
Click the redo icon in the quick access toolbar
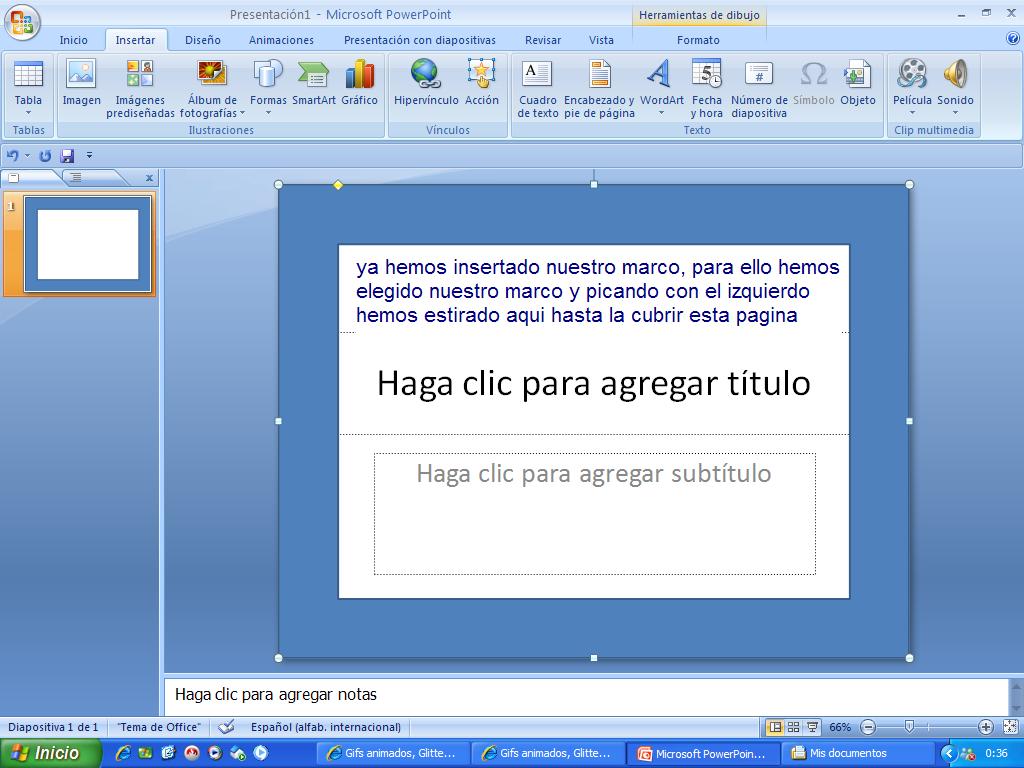pyautogui.click(x=45, y=155)
